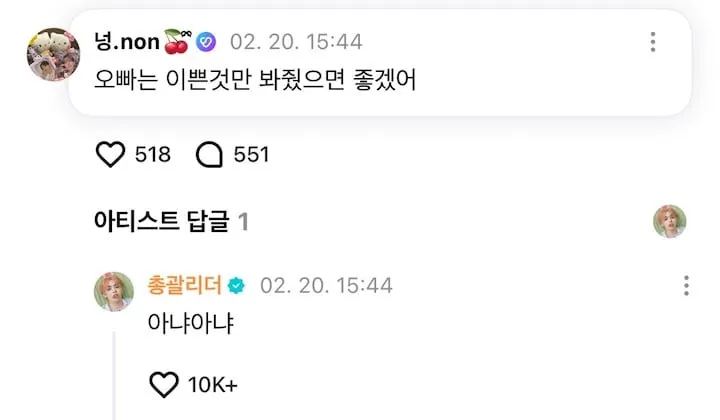720x420 pixels.
Task: Open 총괄리더's profile avatar
Action: click(x=114, y=289)
